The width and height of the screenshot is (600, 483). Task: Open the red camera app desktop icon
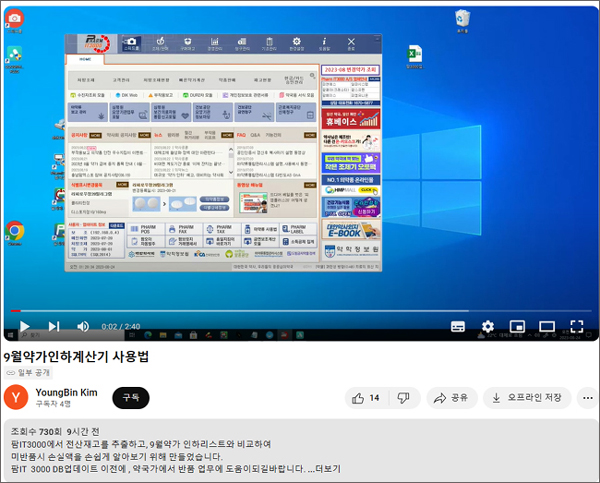15,21
